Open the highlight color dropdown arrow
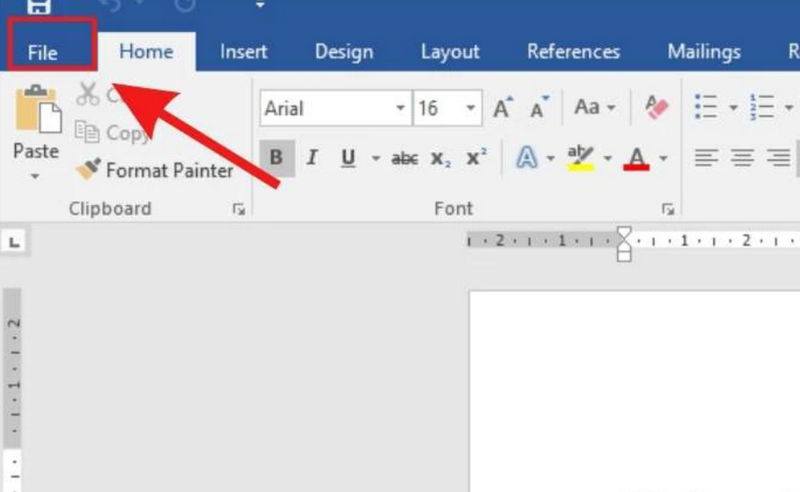The image size is (800, 492). click(607, 158)
